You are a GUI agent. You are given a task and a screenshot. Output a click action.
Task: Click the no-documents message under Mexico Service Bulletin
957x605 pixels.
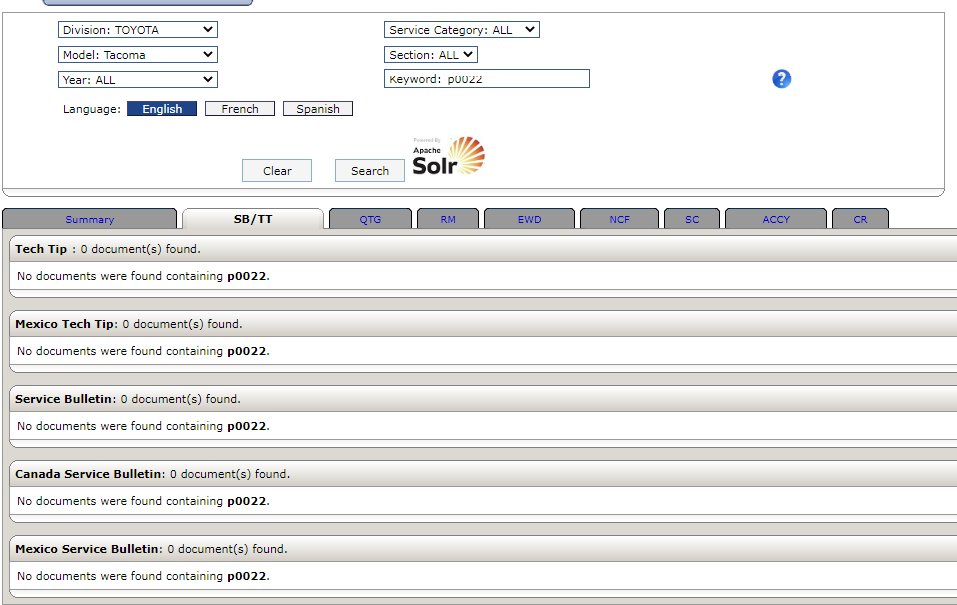(x=143, y=576)
